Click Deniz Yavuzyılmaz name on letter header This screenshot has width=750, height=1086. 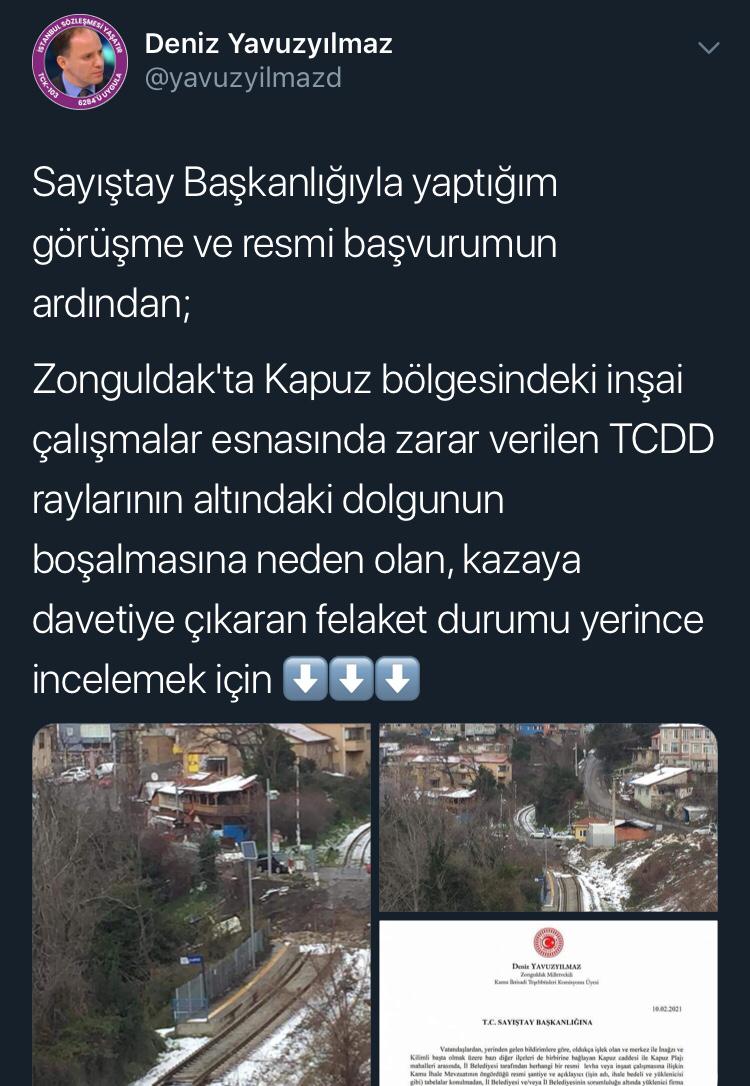(x=547, y=966)
